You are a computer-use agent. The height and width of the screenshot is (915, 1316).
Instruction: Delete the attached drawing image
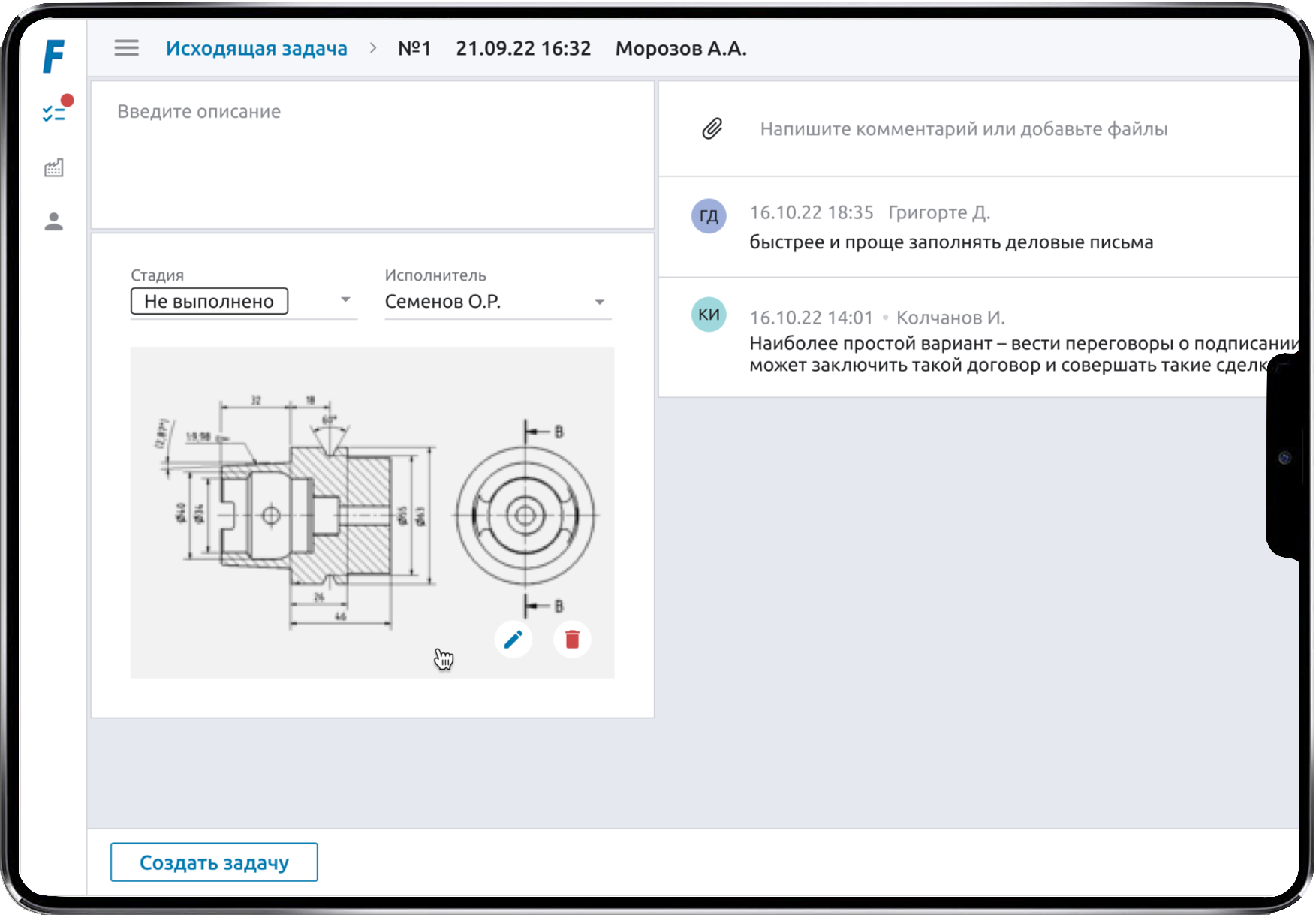[x=572, y=640]
